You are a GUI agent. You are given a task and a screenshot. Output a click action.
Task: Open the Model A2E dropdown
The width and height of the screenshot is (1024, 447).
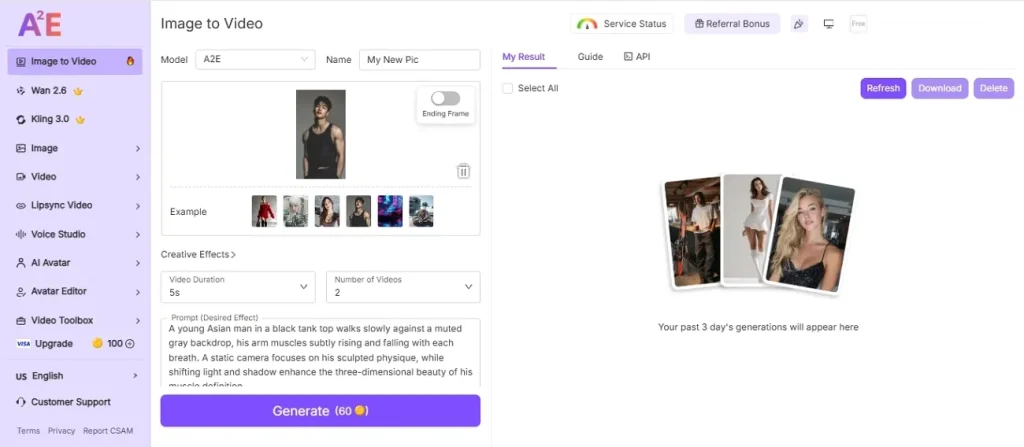click(255, 59)
